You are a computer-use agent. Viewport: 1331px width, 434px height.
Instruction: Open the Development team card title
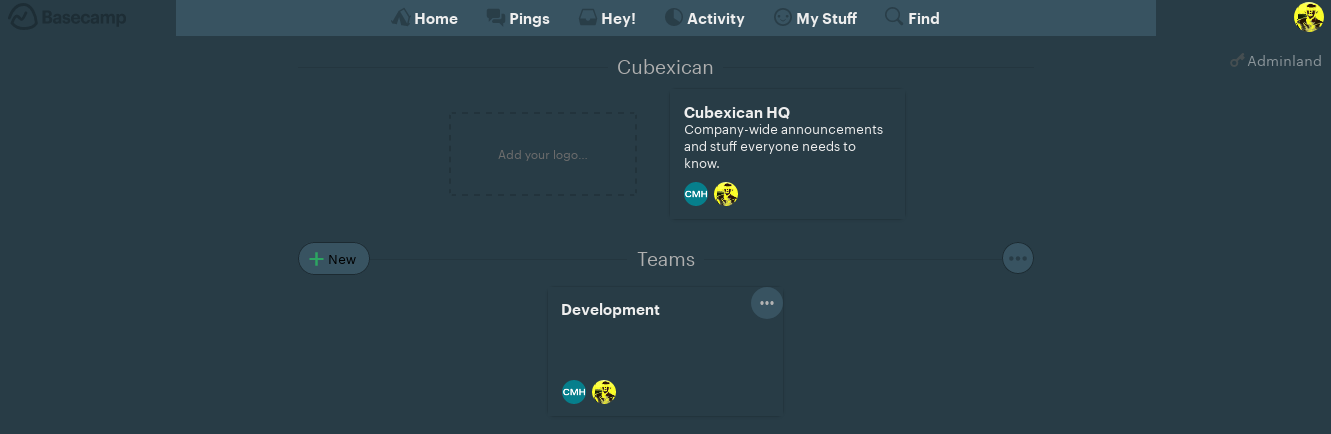point(610,310)
